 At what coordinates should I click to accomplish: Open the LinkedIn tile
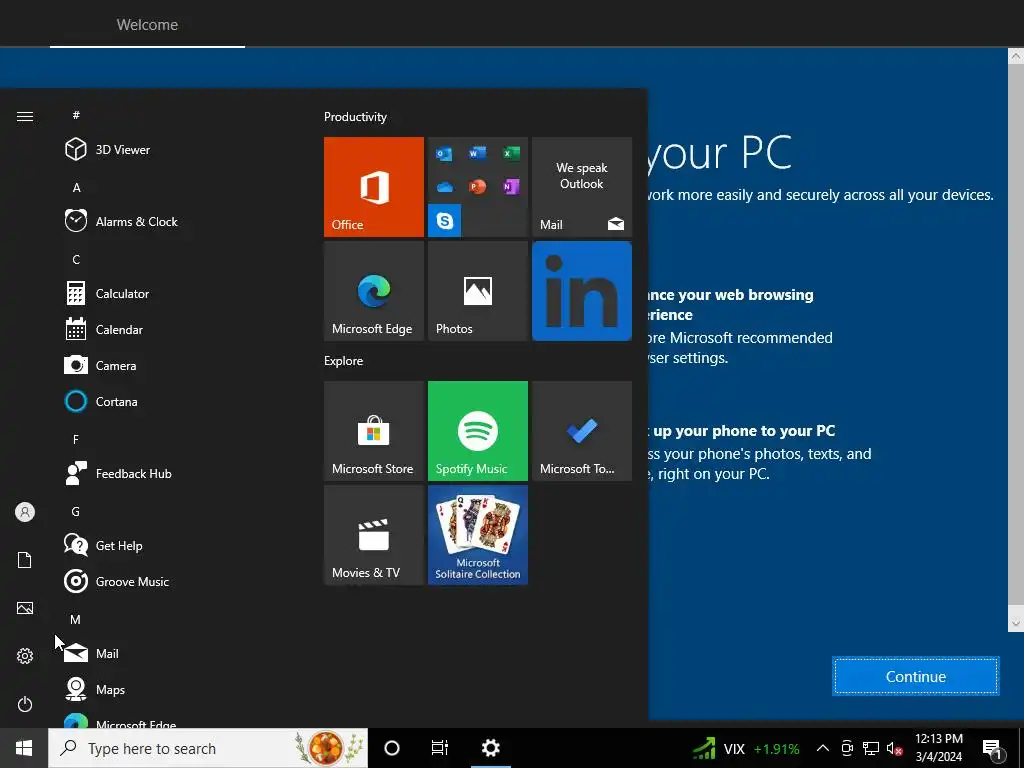[582, 291]
